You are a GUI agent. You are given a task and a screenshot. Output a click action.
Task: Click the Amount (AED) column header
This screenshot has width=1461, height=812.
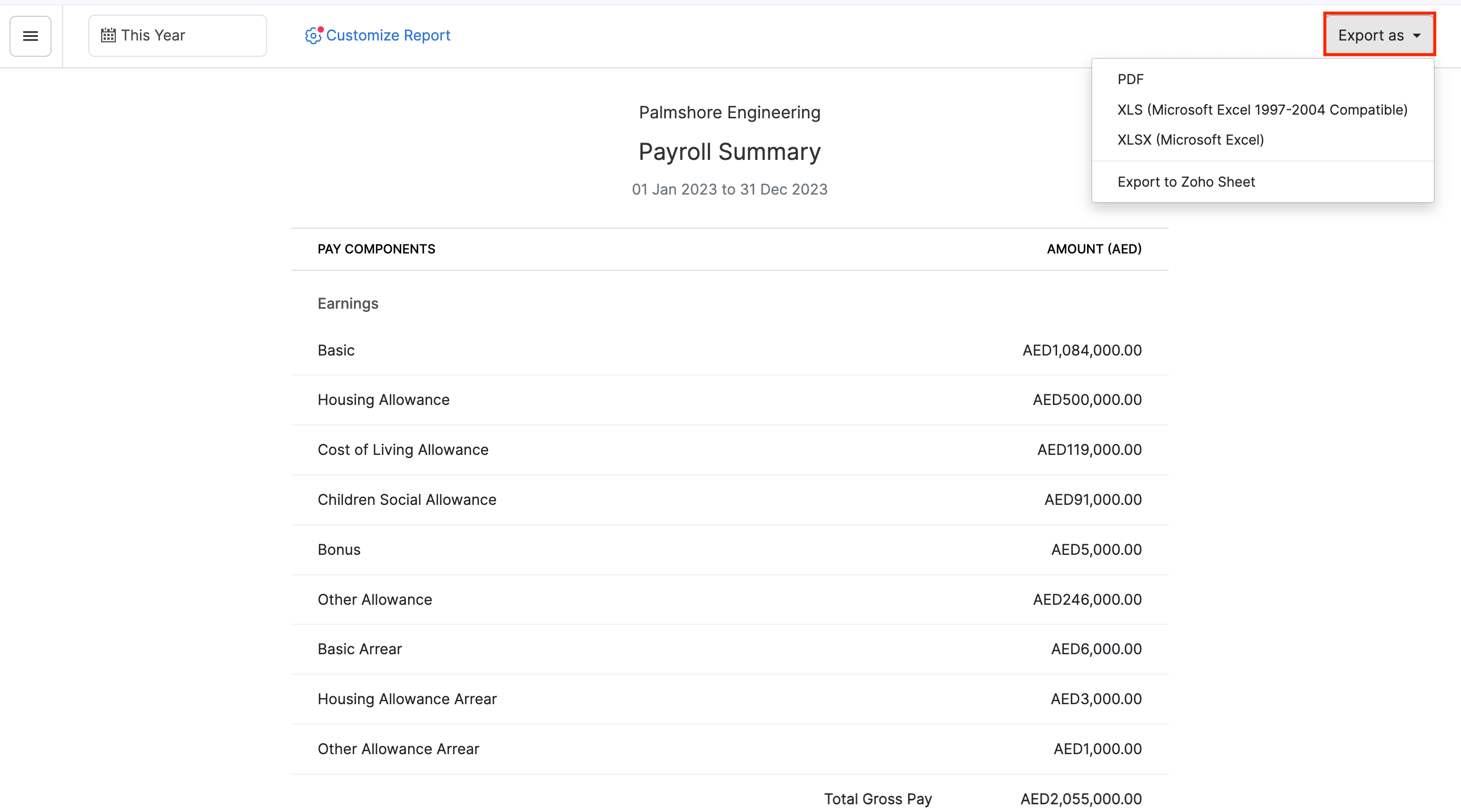(1093, 249)
